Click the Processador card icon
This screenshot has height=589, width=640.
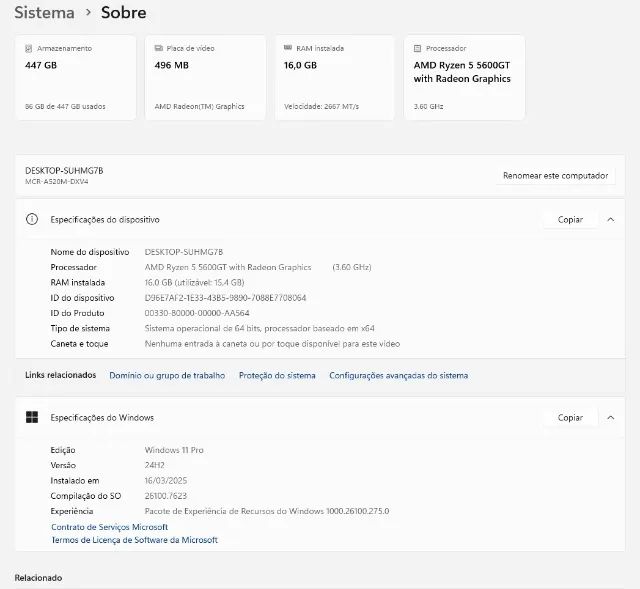[x=417, y=49]
